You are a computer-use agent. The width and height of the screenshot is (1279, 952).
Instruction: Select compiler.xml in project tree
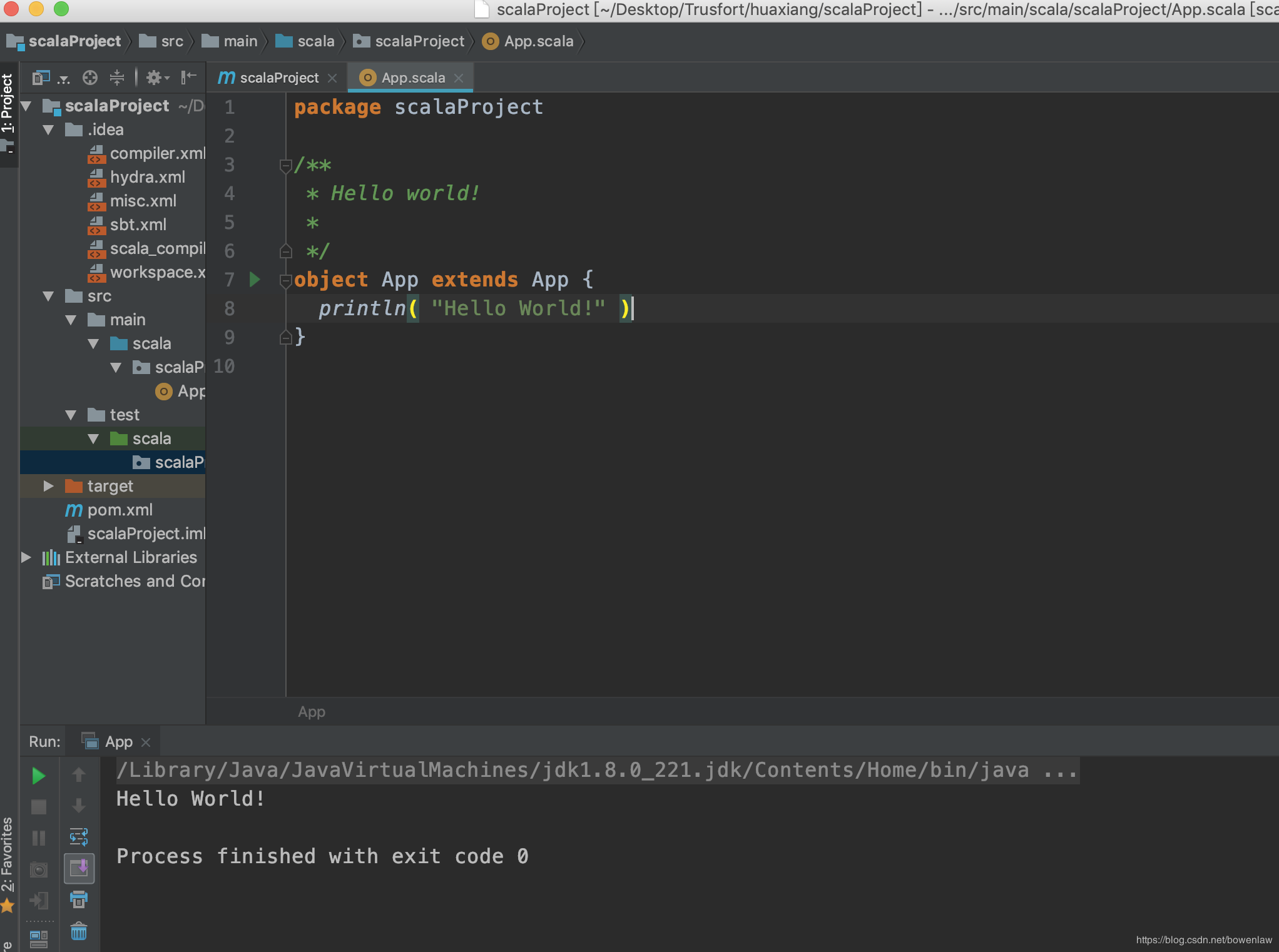point(146,154)
